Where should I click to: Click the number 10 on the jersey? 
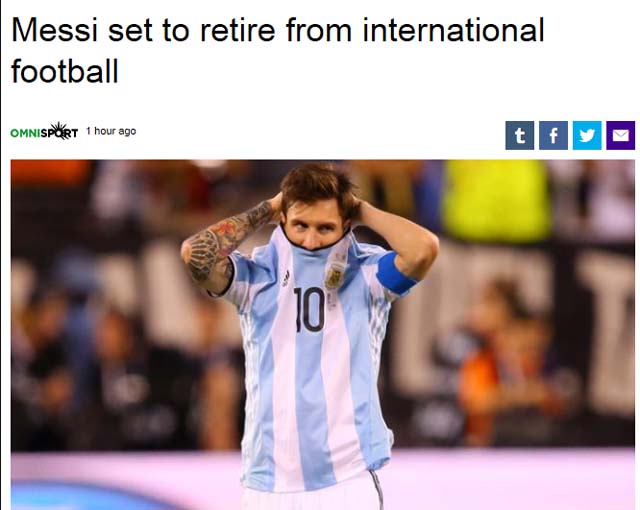(x=309, y=309)
